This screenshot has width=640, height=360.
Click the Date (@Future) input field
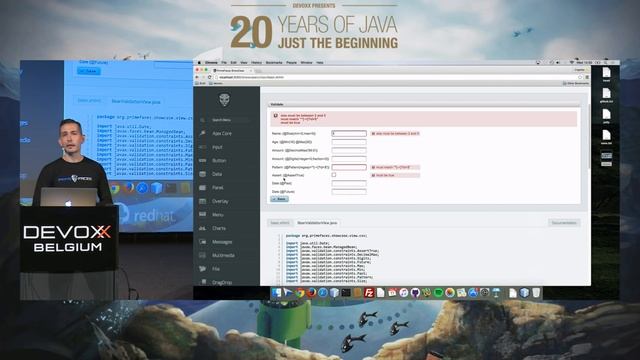[349, 191]
